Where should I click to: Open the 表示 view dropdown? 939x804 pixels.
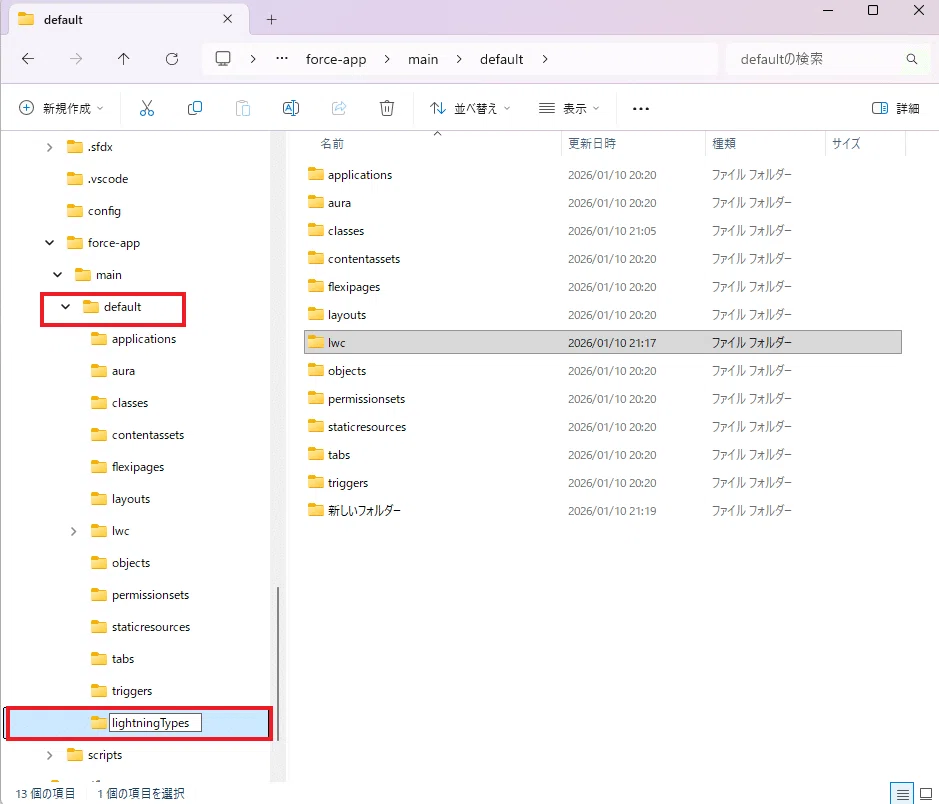click(569, 108)
